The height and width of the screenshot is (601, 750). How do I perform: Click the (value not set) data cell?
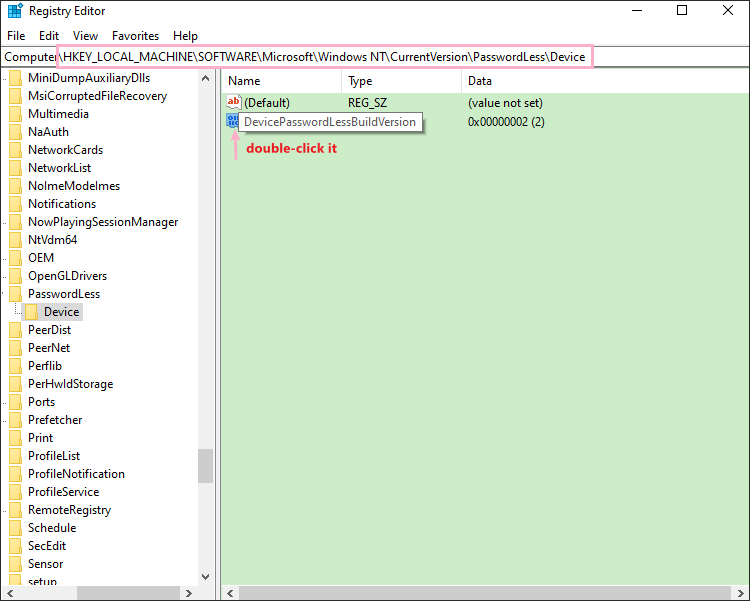pyautogui.click(x=505, y=103)
